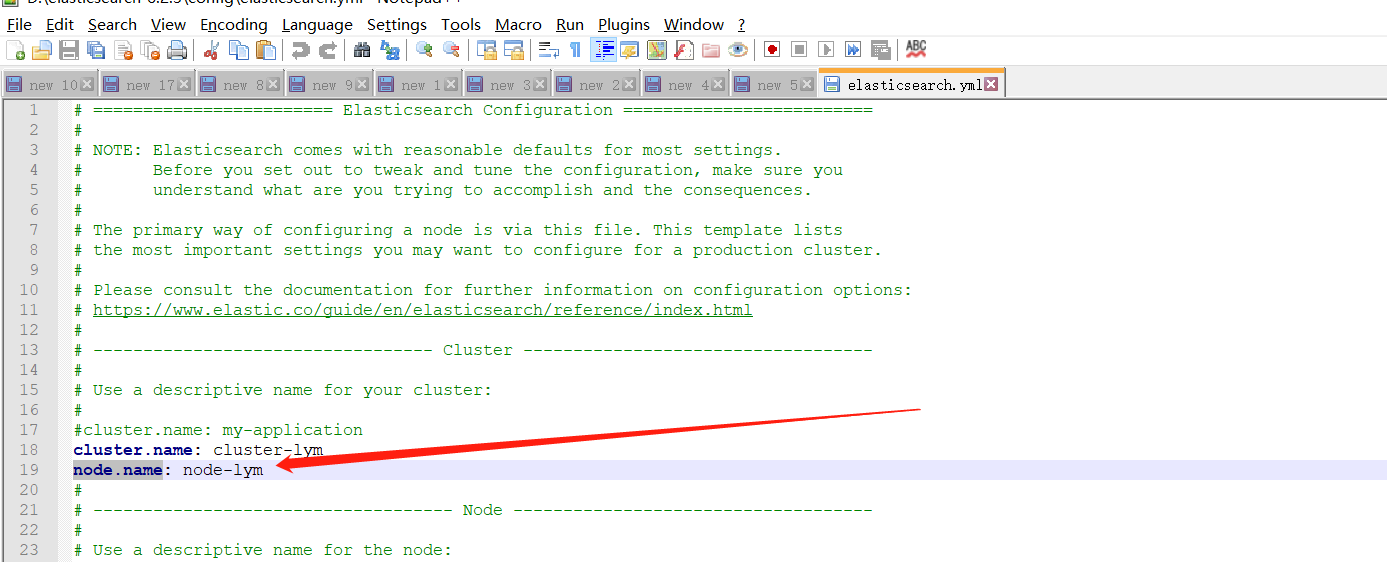Open the Language menu

[317, 24]
